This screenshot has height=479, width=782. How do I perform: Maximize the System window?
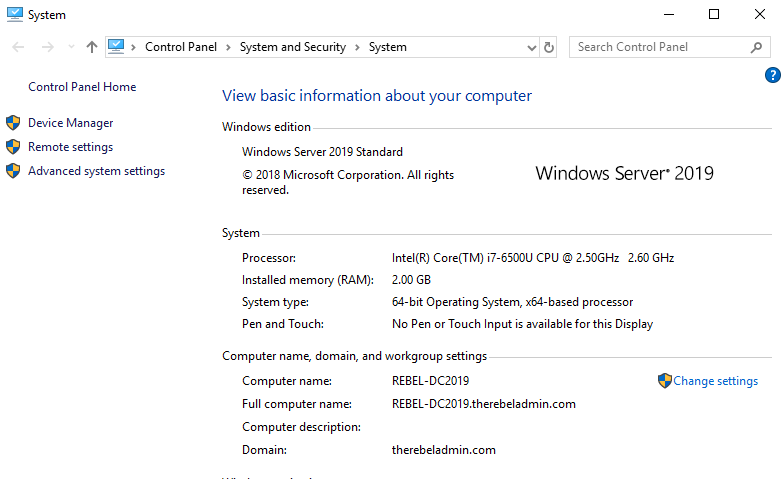pyautogui.click(x=714, y=14)
